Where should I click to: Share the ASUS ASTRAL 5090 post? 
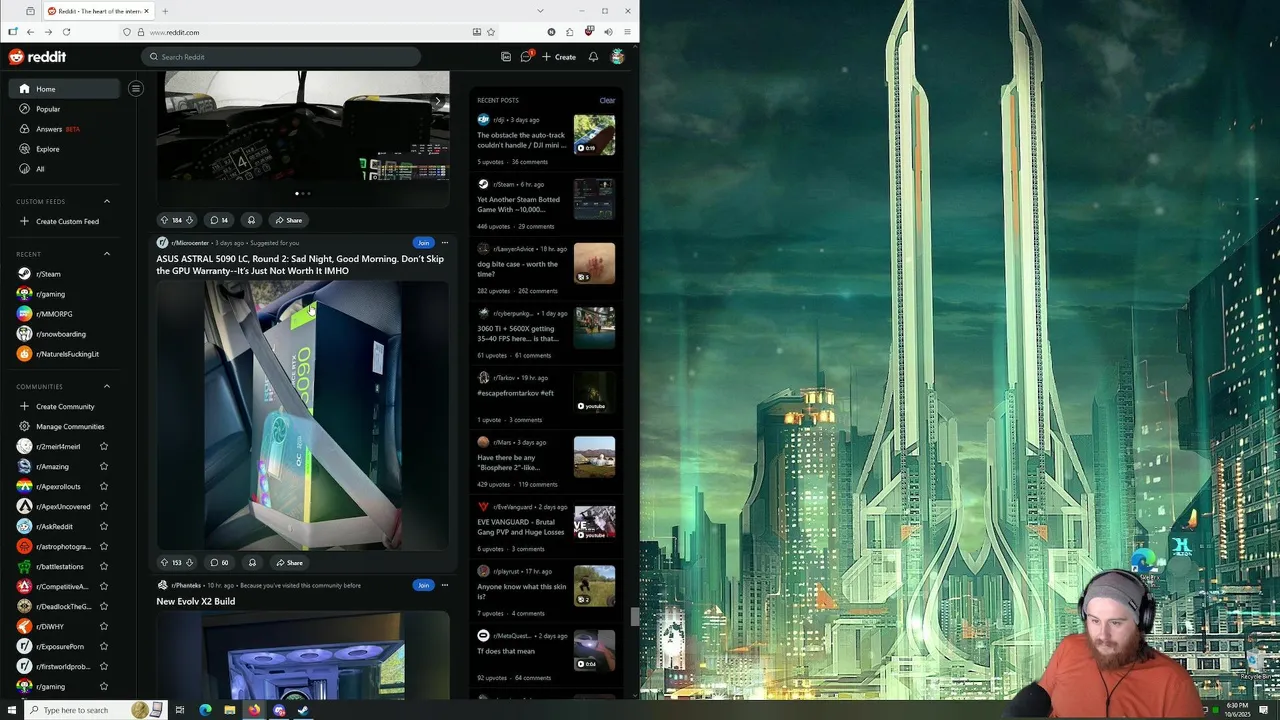pyautogui.click(x=289, y=563)
